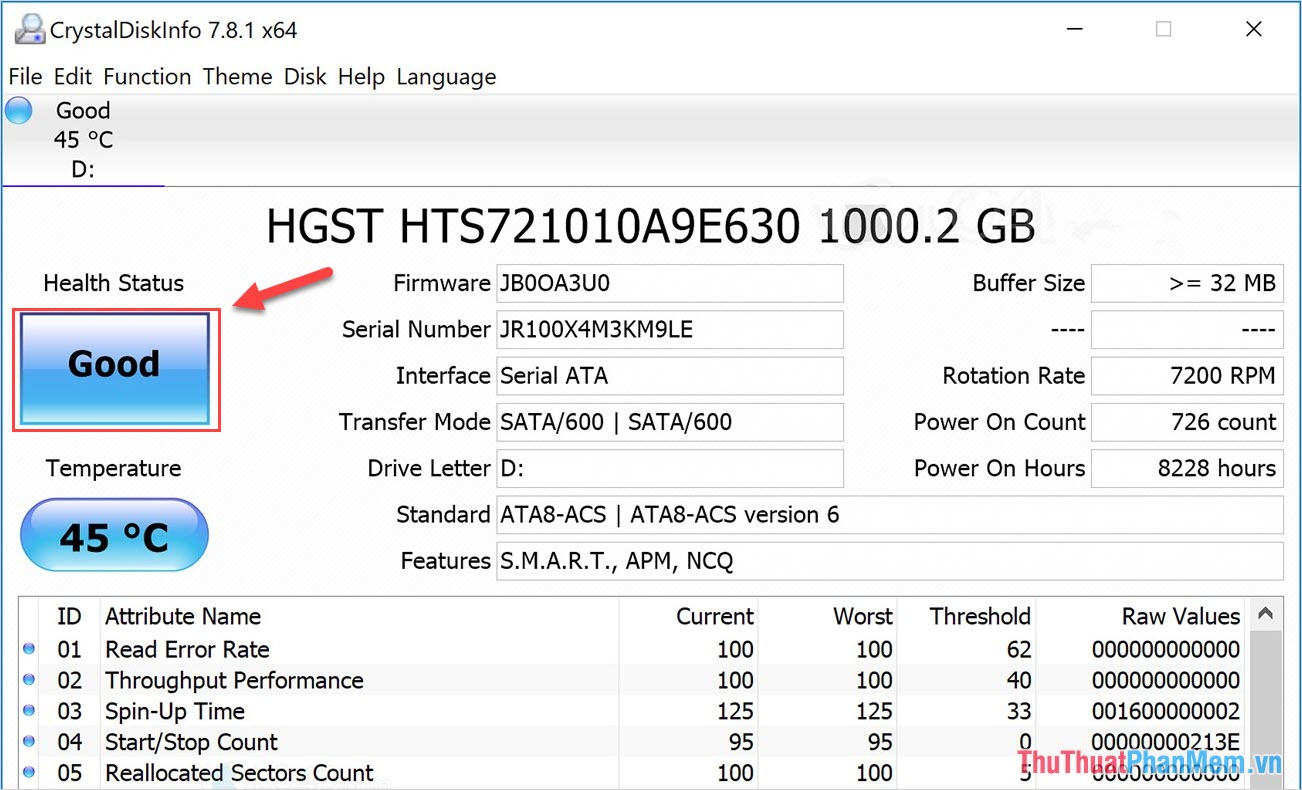Viewport: 1302px width, 790px height.
Task: Click the Firmware field
Action: point(669,283)
